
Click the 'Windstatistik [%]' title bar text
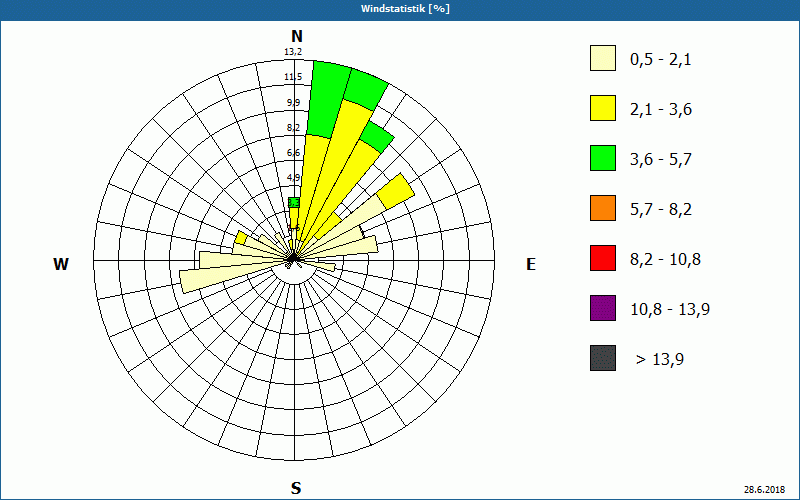click(405, 9)
